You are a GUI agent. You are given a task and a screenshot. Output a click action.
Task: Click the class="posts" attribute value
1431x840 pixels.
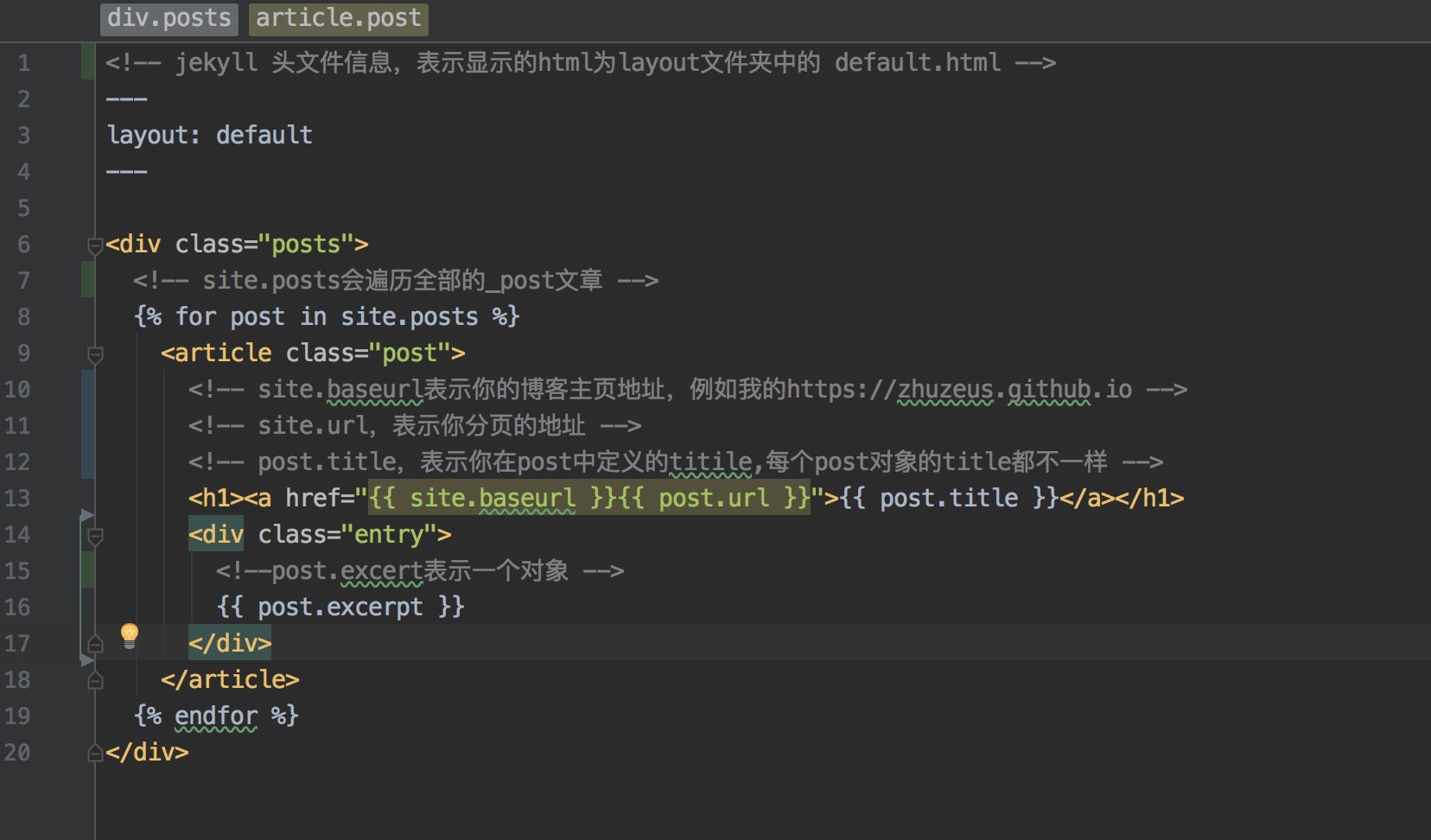pos(306,245)
